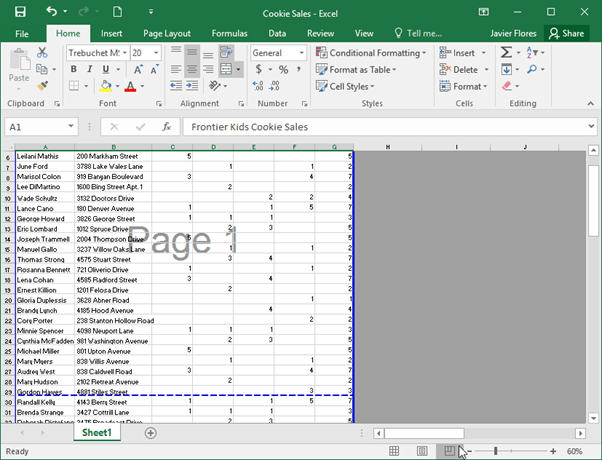Click the Save icon in title bar

(x=20, y=12)
